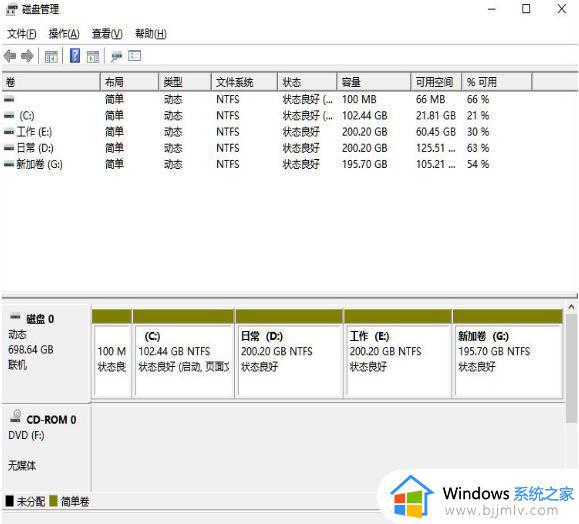Select the 100 M partition block on disk 0

[112, 354]
